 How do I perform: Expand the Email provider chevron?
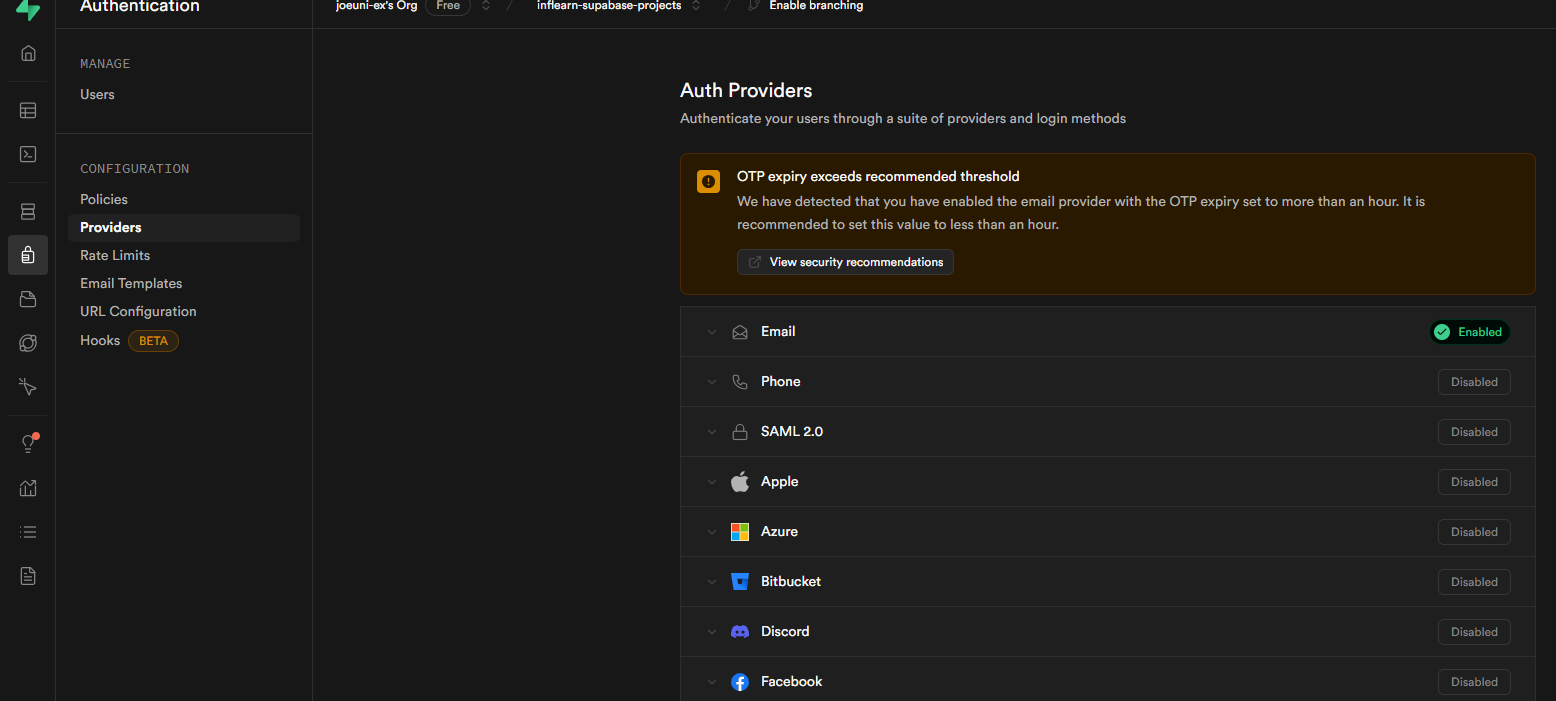pyautogui.click(x=712, y=332)
